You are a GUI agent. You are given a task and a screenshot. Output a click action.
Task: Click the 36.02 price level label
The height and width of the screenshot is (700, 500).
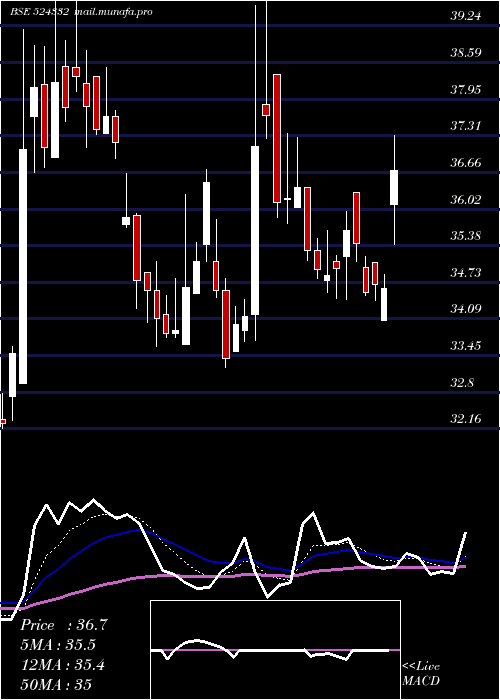tap(466, 199)
